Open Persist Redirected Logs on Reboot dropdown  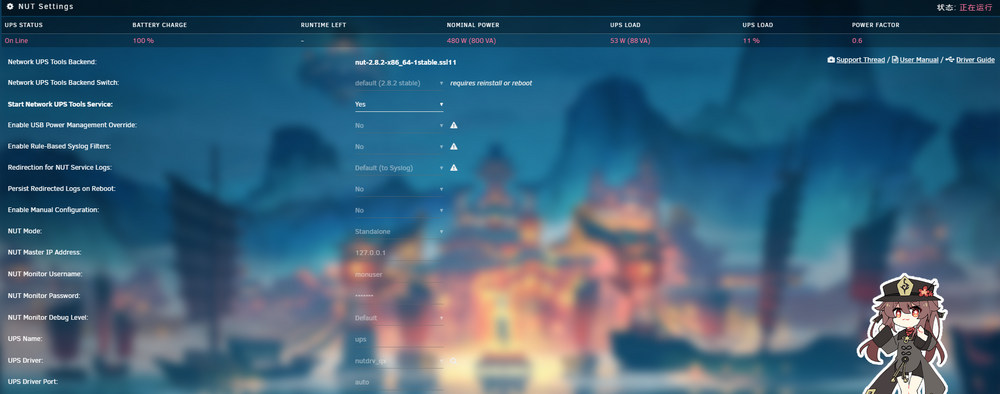pos(399,189)
